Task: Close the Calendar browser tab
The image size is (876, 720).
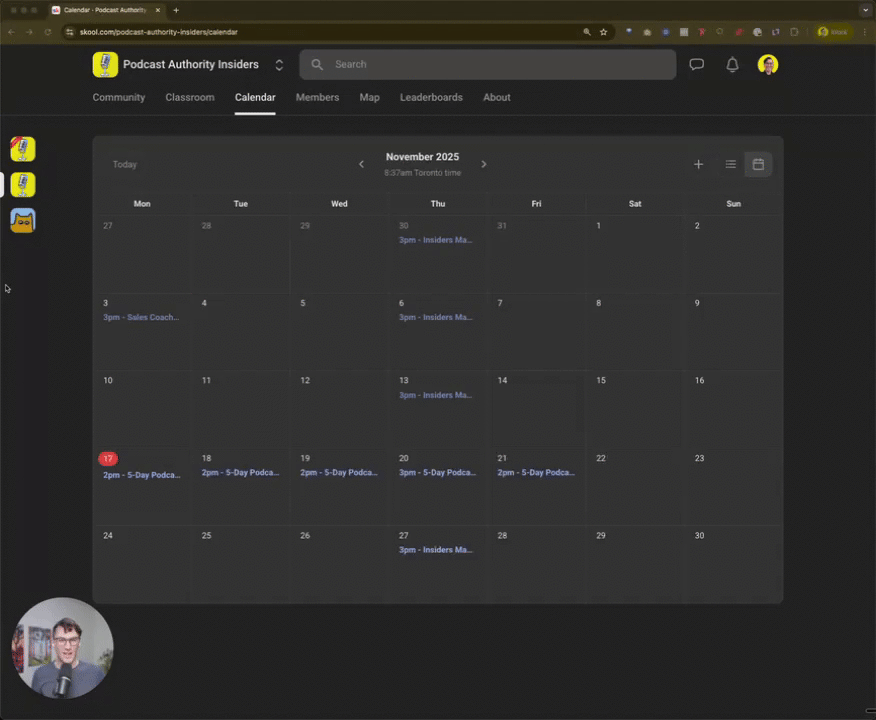Action: pyautogui.click(x=158, y=10)
